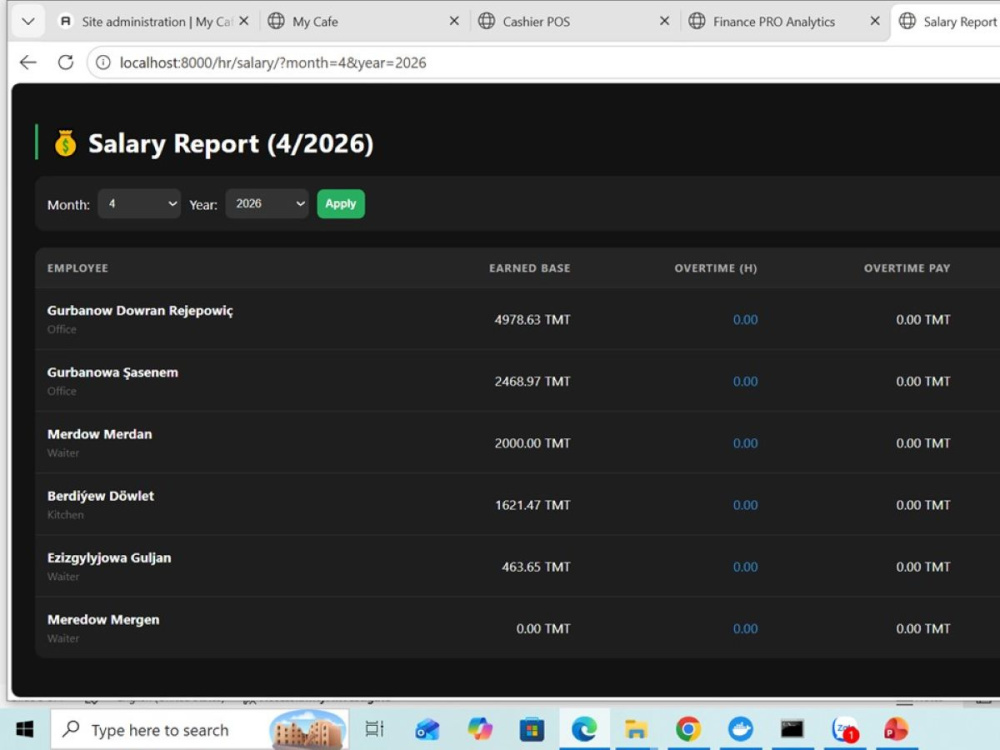Click the EMPLOYEE column header
The height and width of the screenshot is (750, 1000).
point(77,268)
